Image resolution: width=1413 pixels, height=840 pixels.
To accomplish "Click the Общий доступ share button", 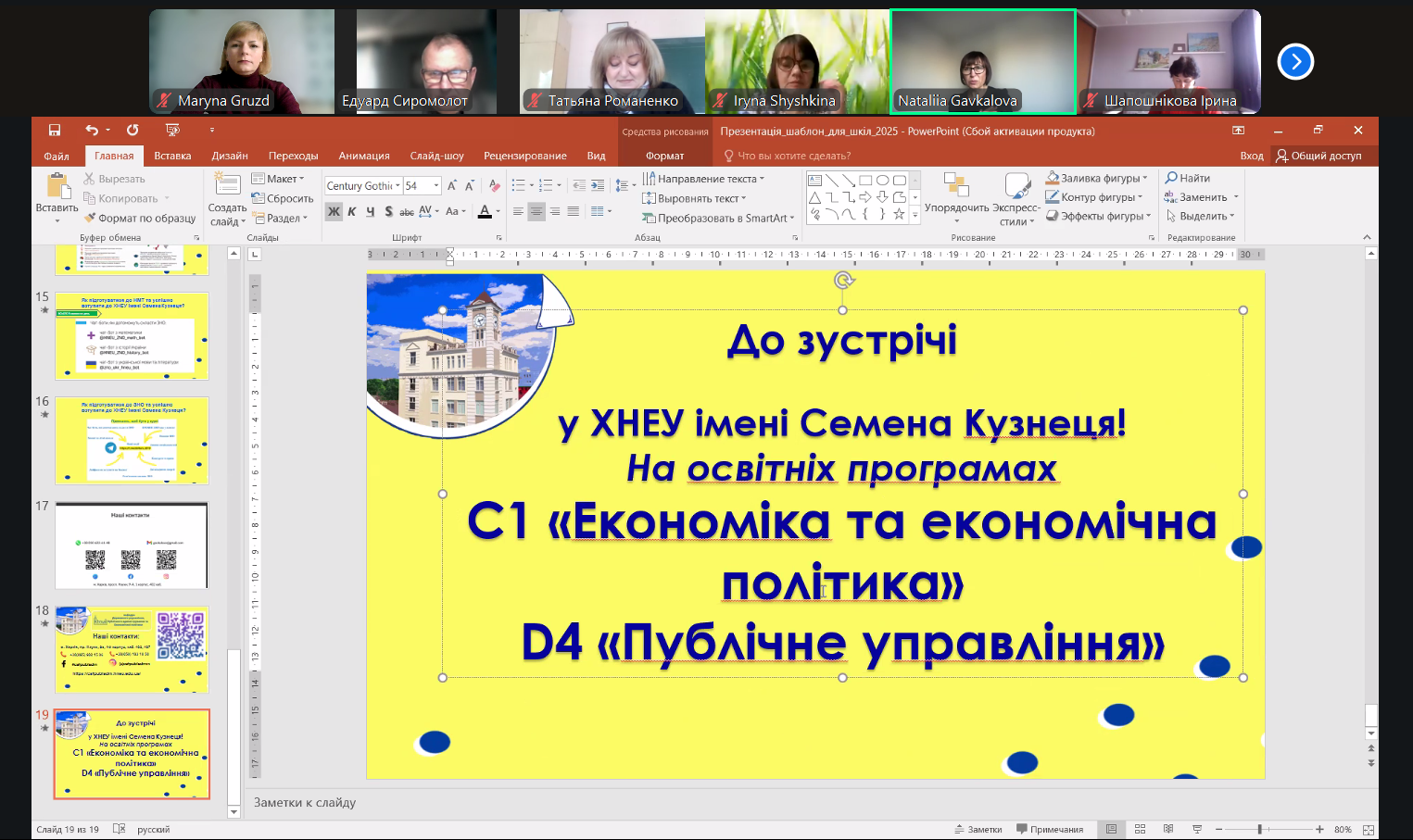I will click(x=1318, y=156).
